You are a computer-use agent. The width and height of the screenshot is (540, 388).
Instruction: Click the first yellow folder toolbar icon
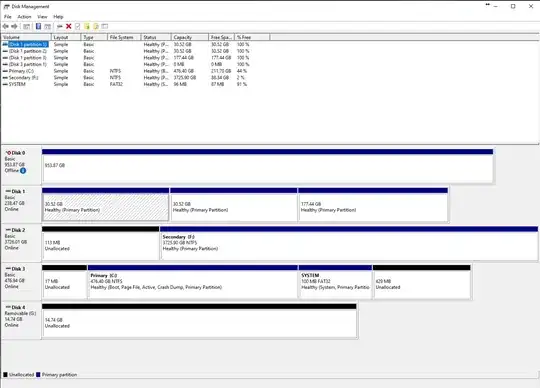coord(87,26)
